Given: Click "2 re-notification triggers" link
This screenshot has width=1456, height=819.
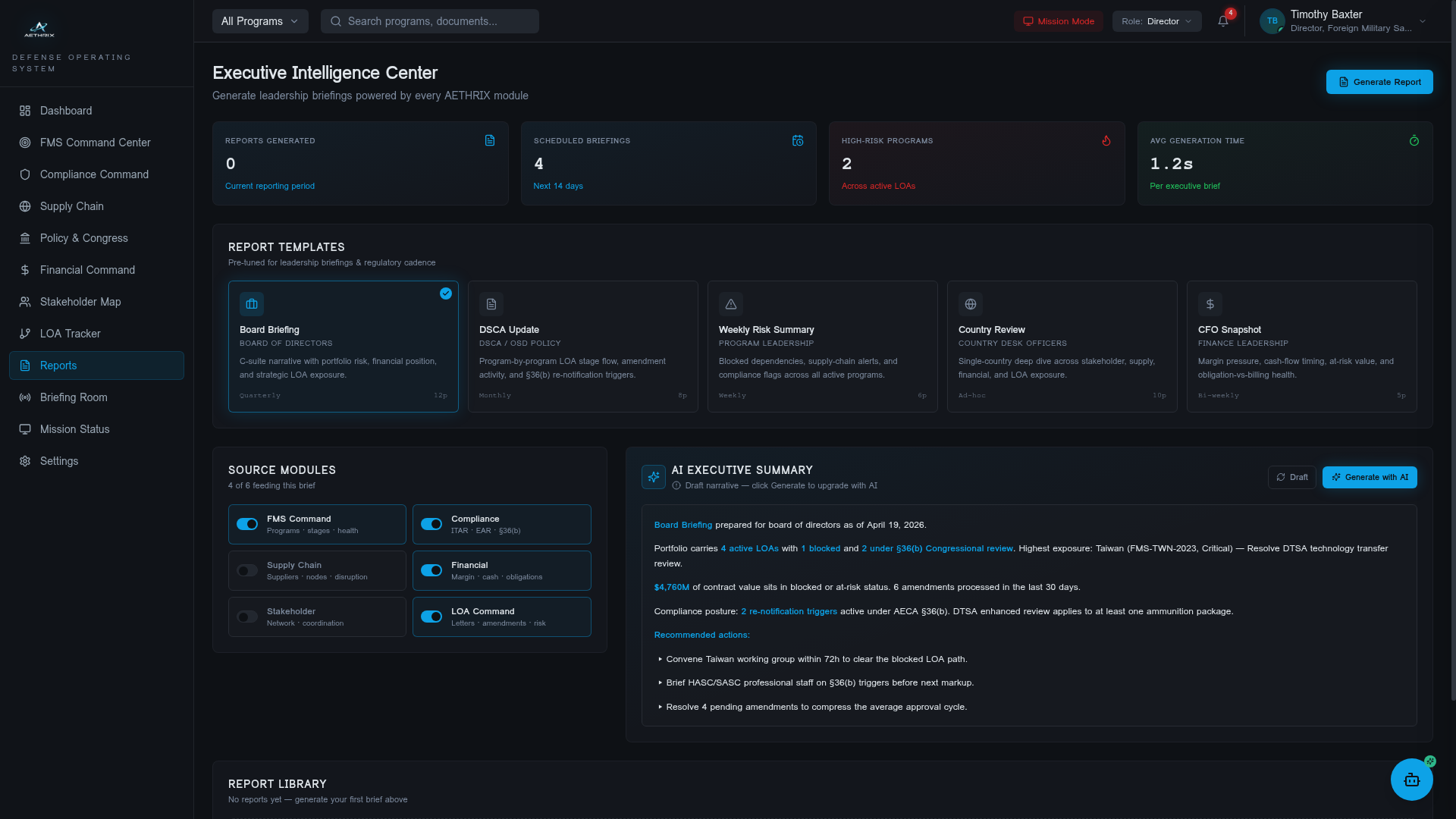Looking at the screenshot, I should (789, 611).
